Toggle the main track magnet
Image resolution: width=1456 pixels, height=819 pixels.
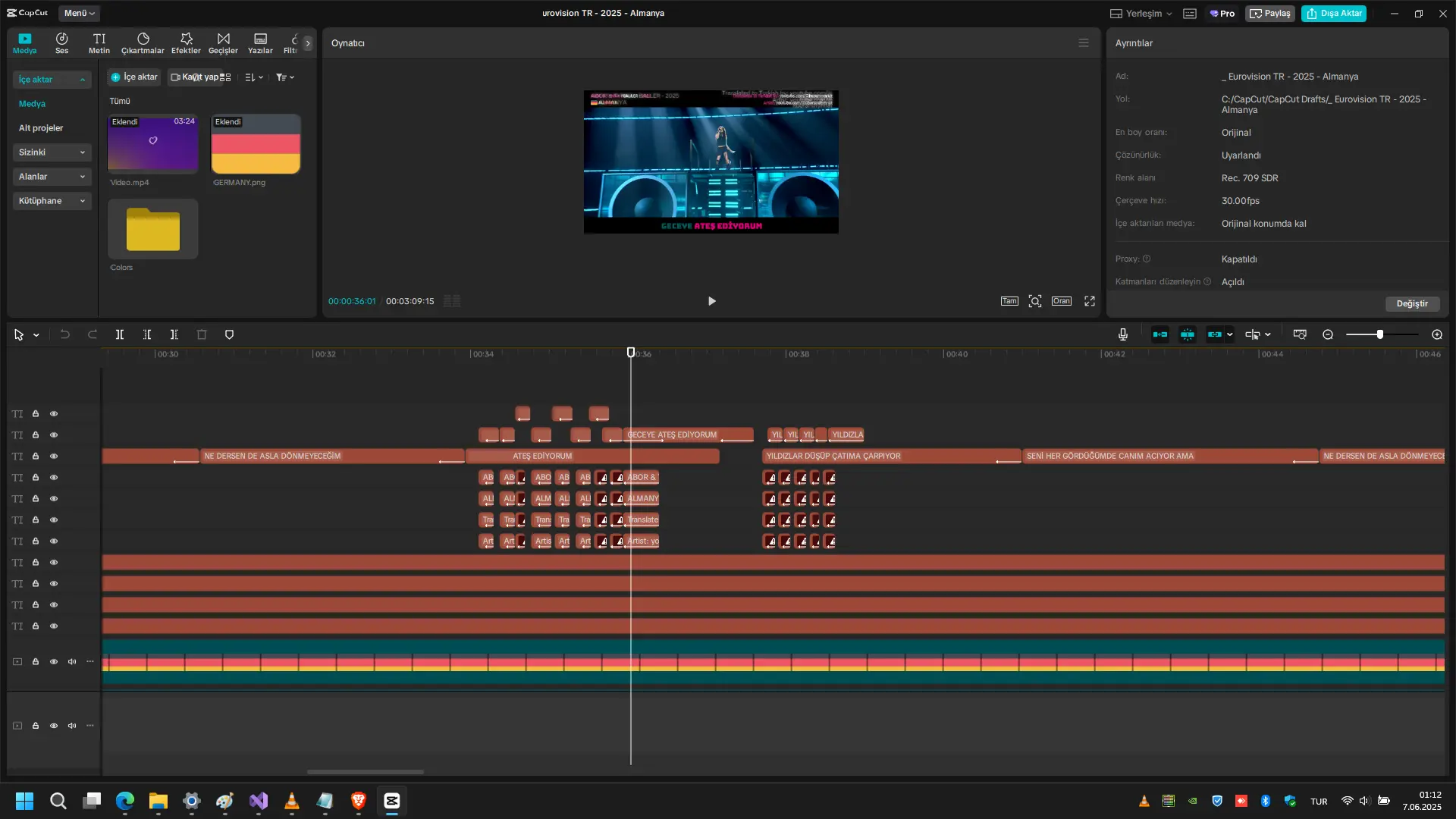1160,334
